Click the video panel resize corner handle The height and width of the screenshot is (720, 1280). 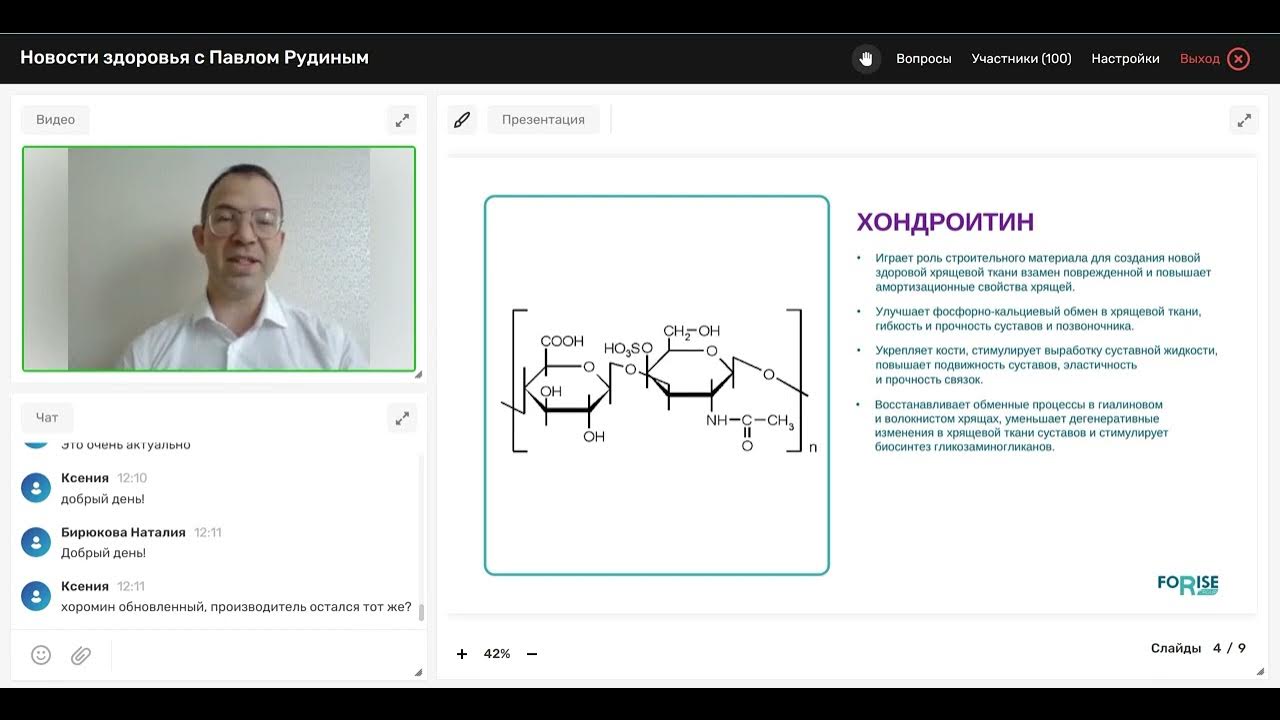tap(418, 375)
